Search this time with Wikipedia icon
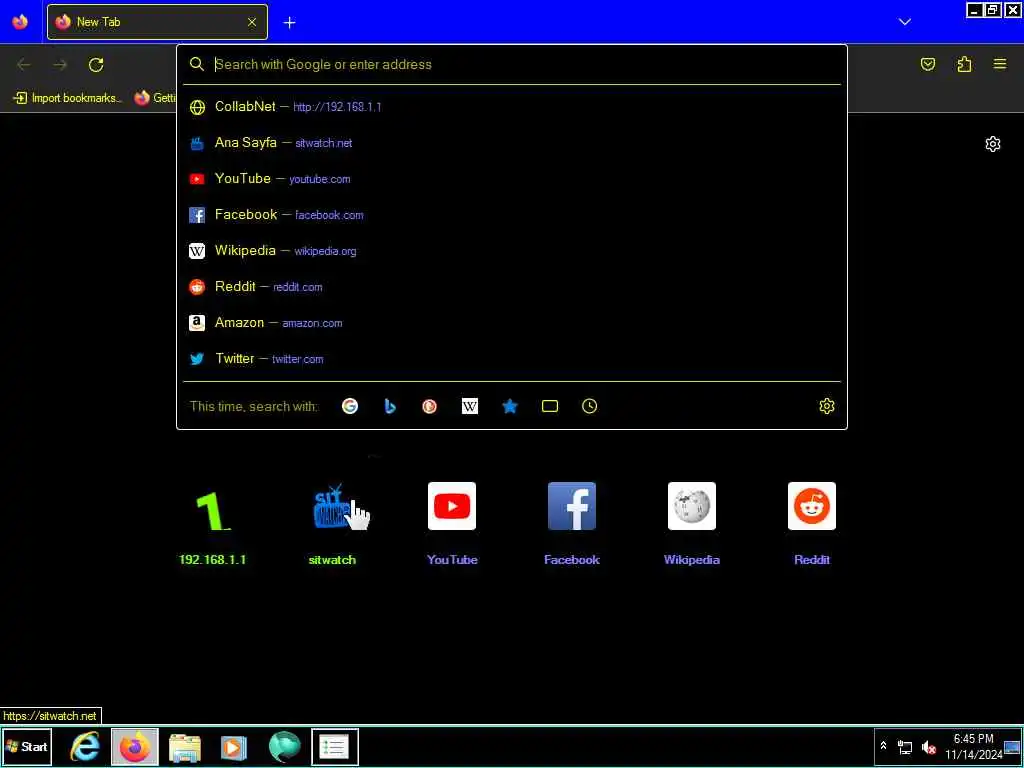 coord(470,406)
